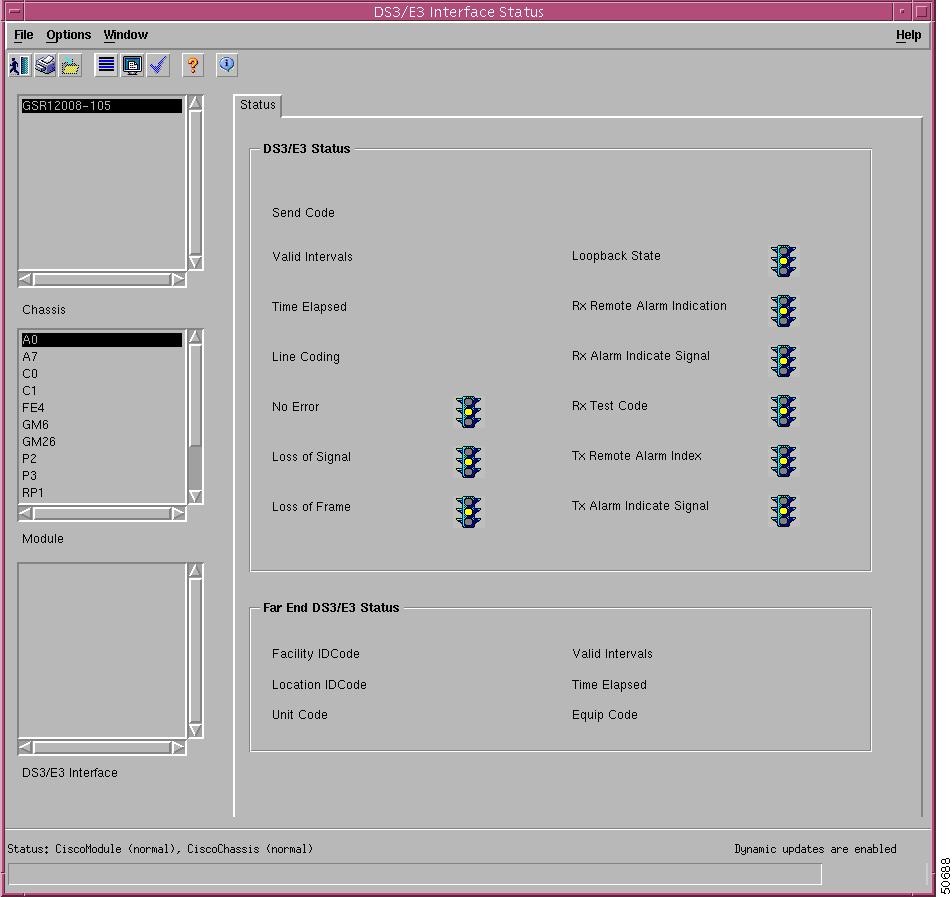The width and height of the screenshot is (952, 897).
Task: Click the Tx Remote Alarm Index light
Action: (x=783, y=461)
